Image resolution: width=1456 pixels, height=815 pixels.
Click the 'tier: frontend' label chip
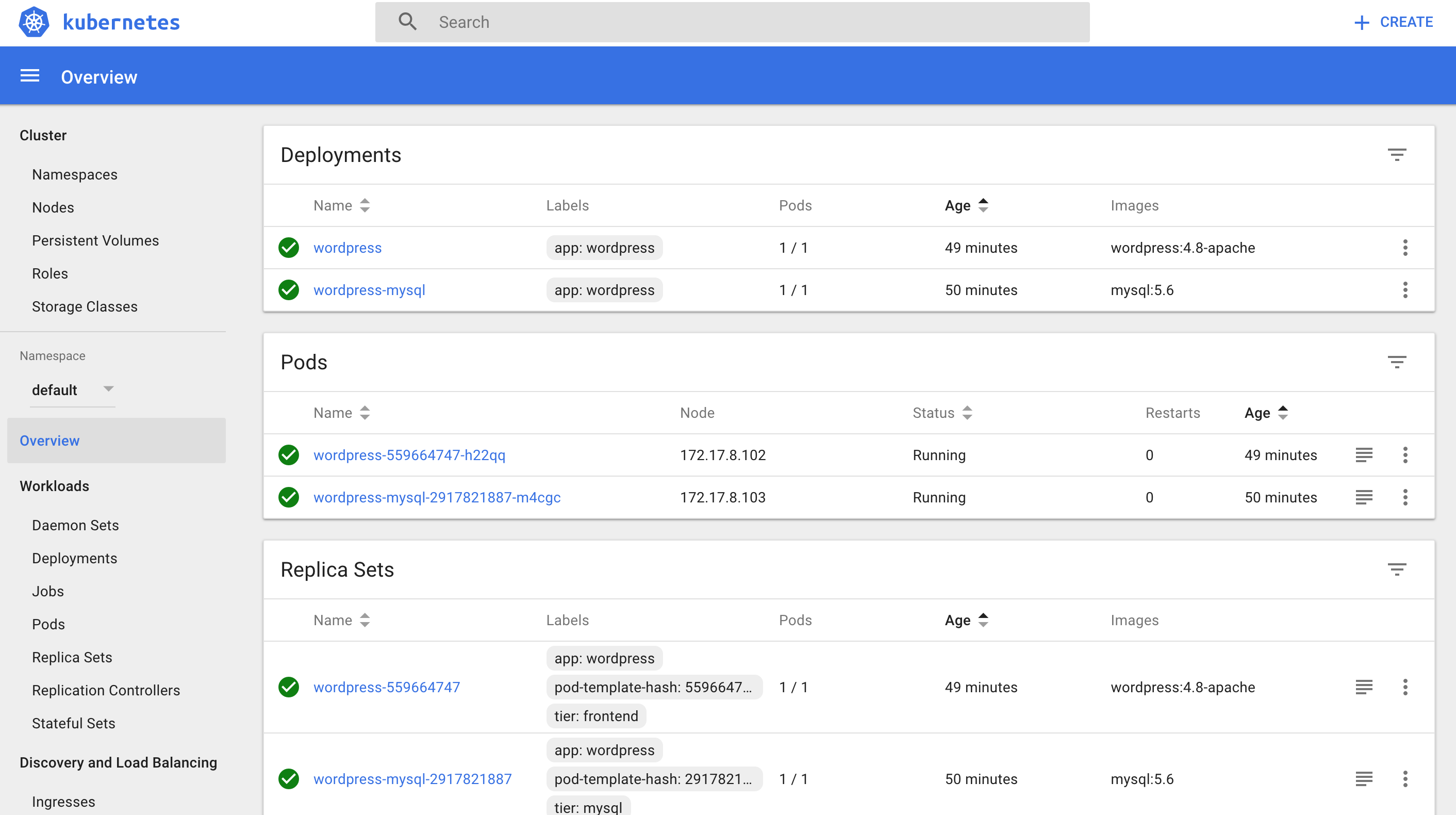coord(597,716)
